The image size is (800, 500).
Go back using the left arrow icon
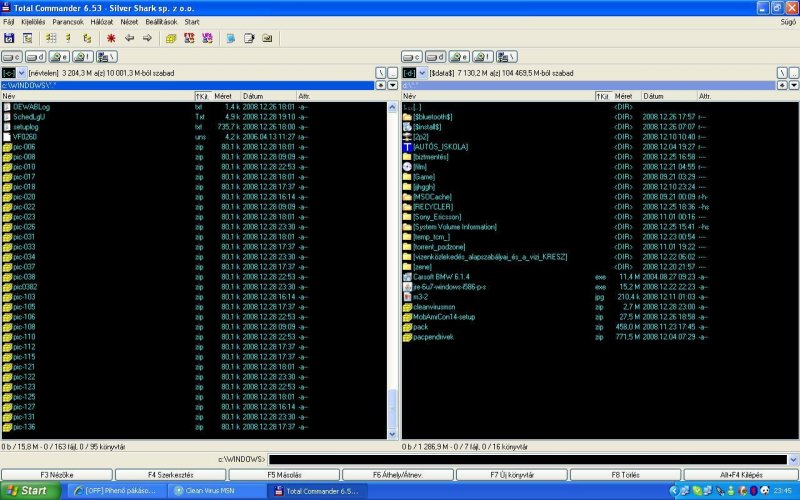click(129, 38)
